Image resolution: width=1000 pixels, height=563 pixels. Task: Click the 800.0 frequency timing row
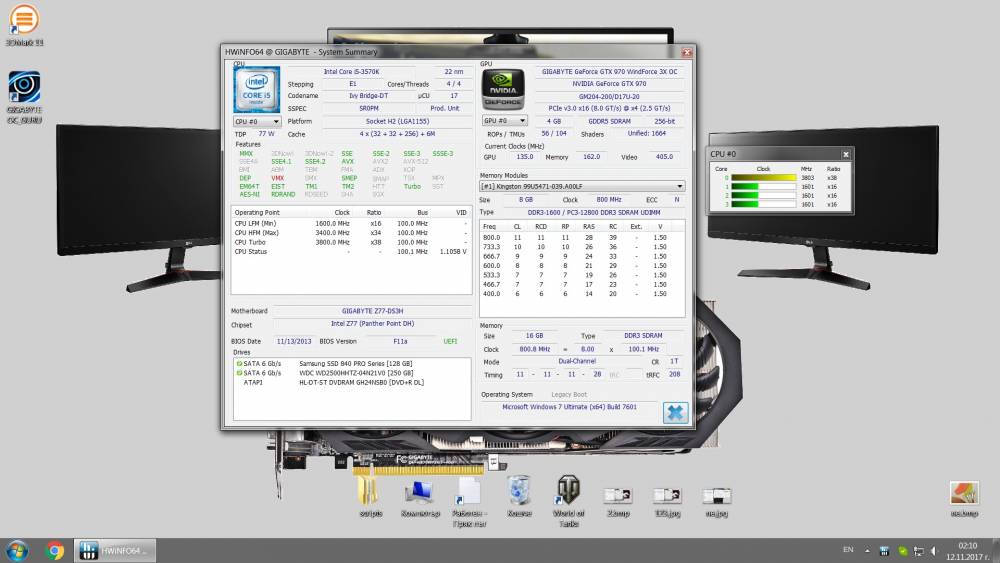(x=582, y=237)
